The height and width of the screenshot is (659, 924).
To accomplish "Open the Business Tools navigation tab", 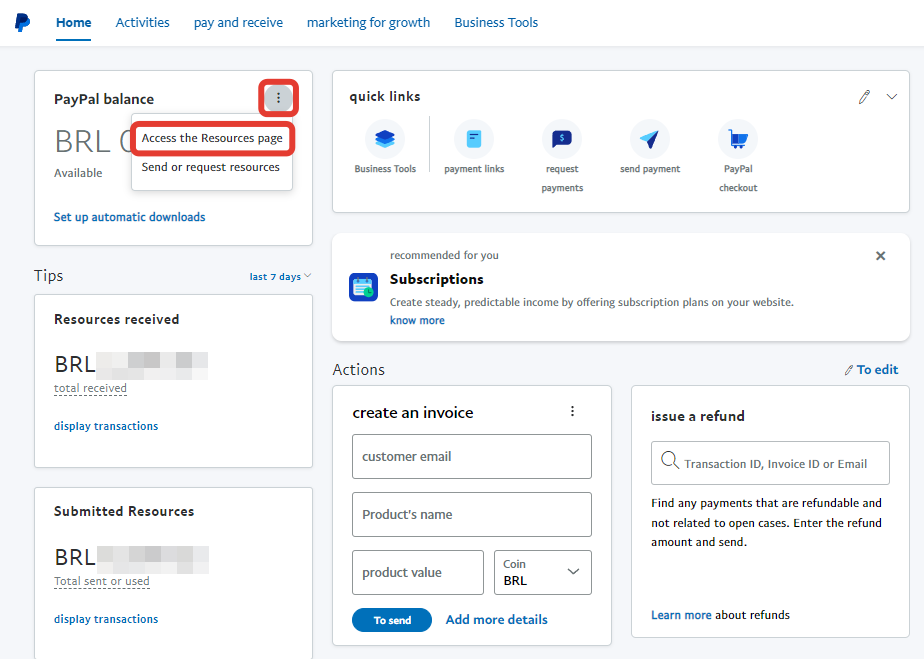I will [x=496, y=22].
